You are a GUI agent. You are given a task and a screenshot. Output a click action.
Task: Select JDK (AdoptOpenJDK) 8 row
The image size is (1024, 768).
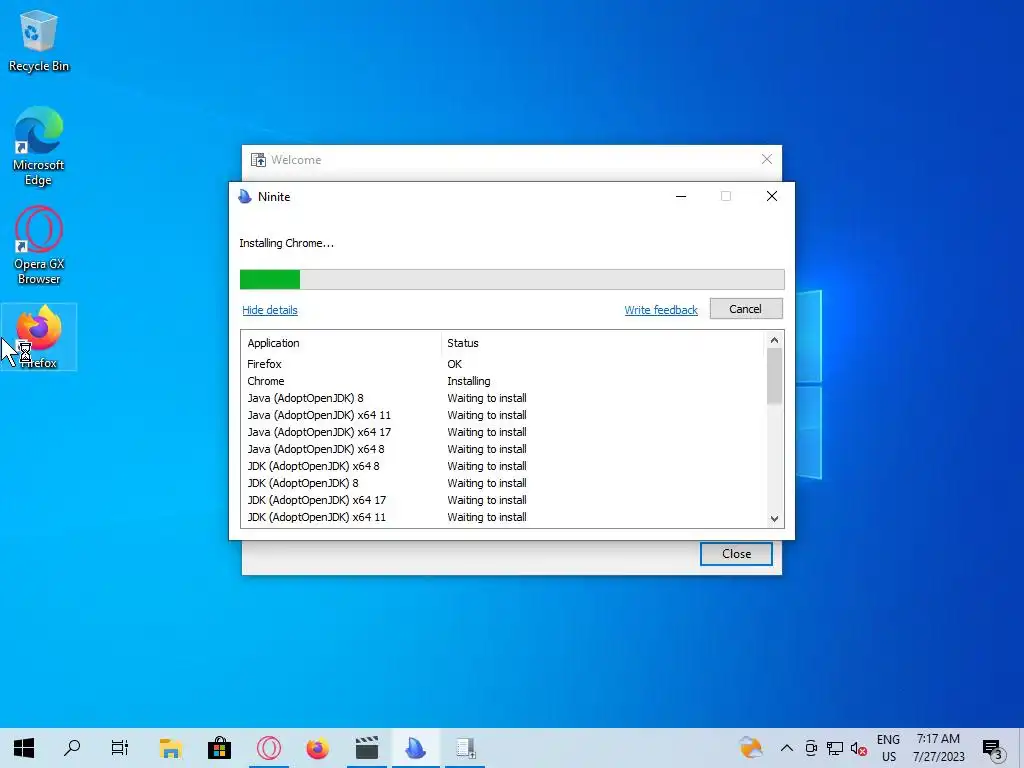pos(503,483)
